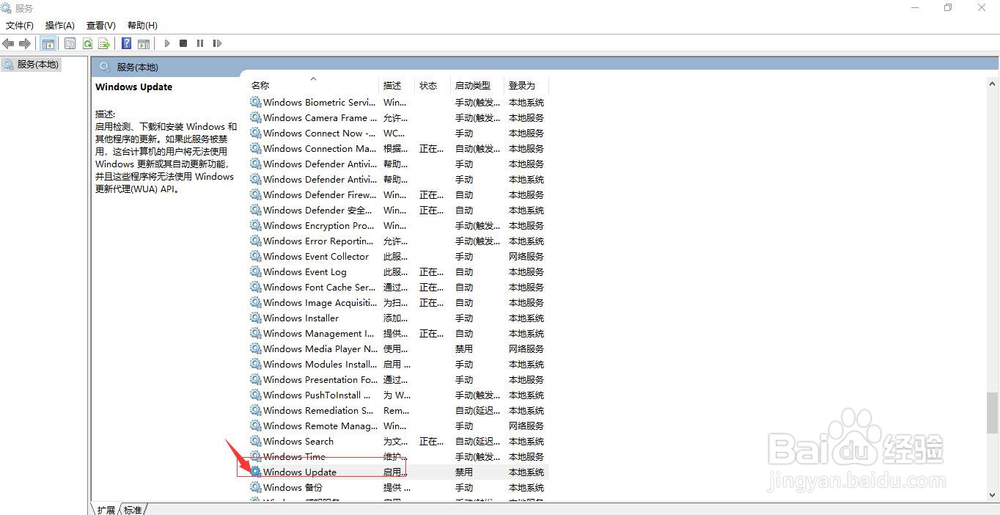The height and width of the screenshot is (515, 1000).
Task: Click 网络服务 in Windows Event Collector row
Action: [x=526, y=256]
